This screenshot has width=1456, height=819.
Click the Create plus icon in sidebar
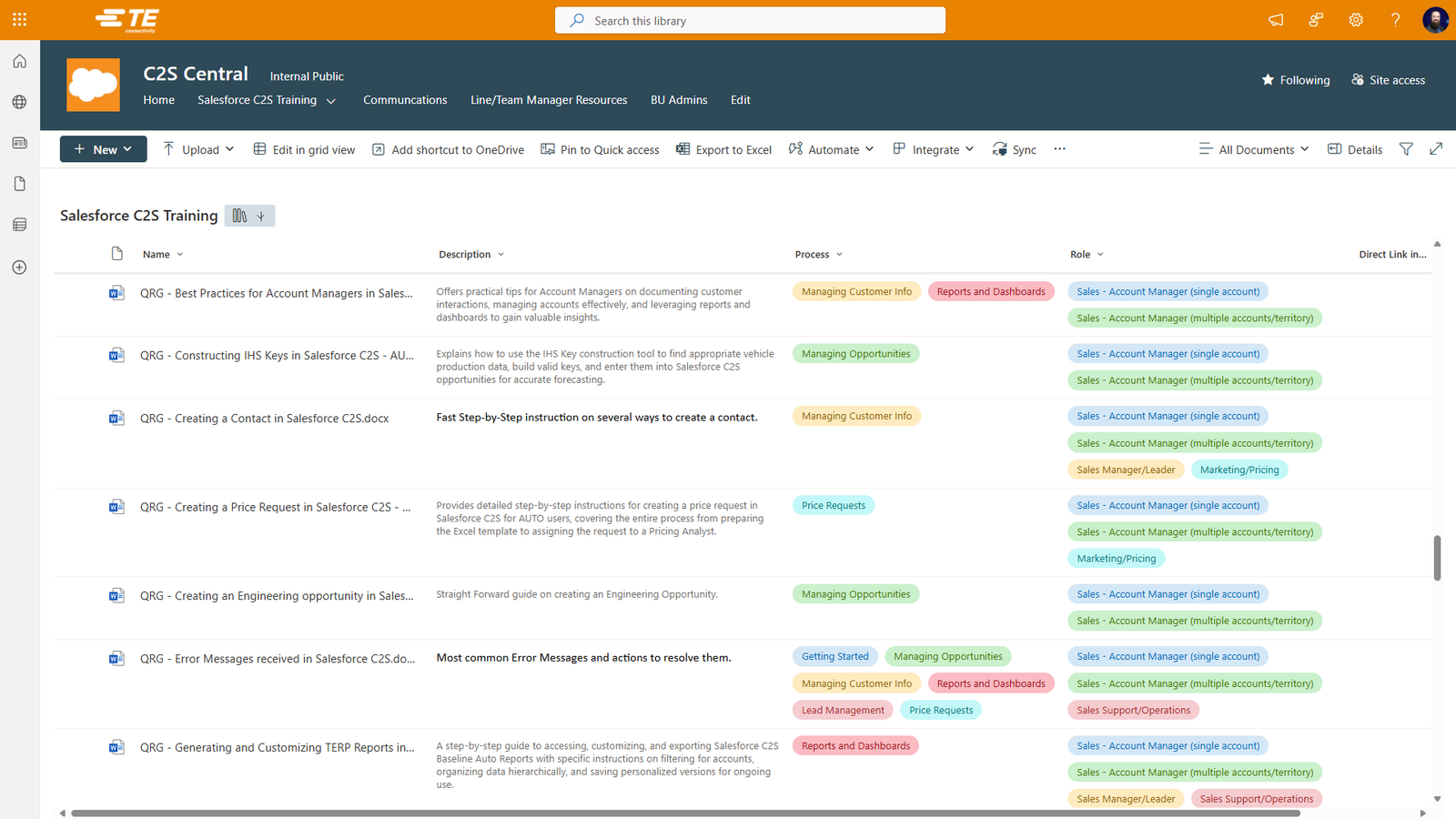point(19,268)
